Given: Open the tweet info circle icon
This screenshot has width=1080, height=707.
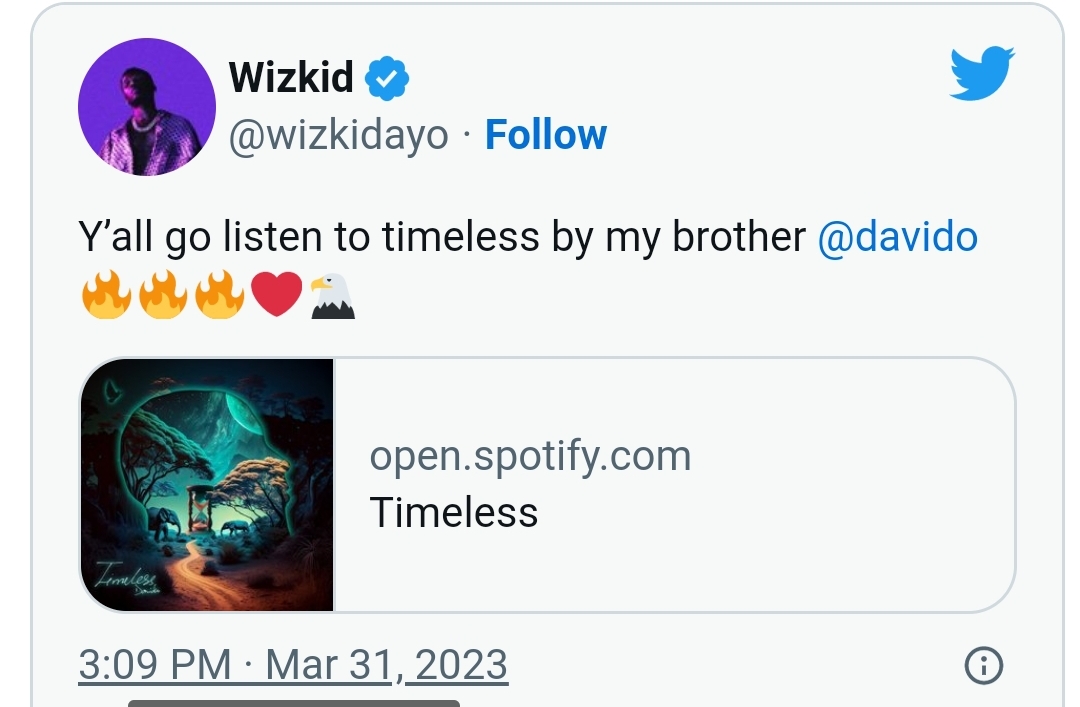Looking at the screenshot, I should pyautogui.click(x=984, y=666).
